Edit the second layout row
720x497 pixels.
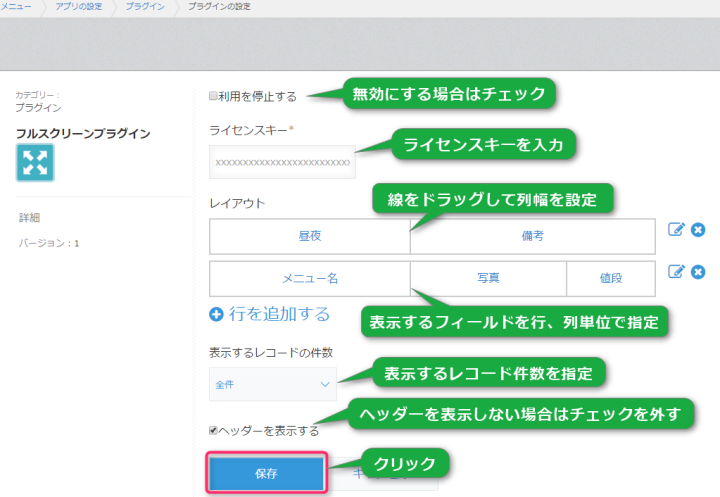676,272
